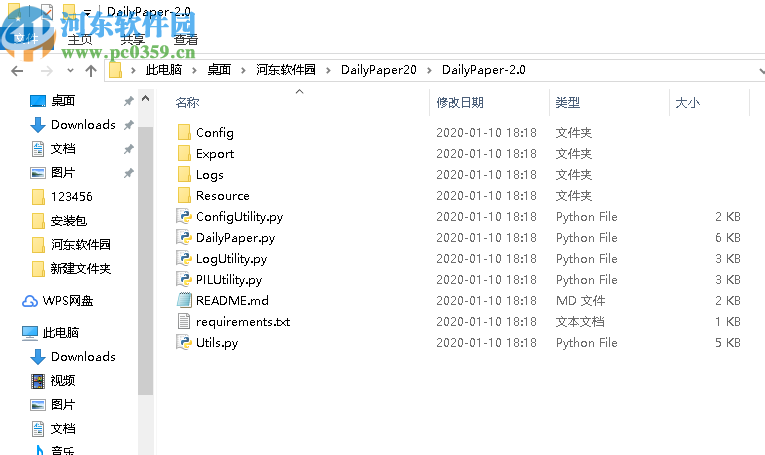Unpin 文档 using its pin icon
This screenshot has height=455, width=765.
pos(128,149)
